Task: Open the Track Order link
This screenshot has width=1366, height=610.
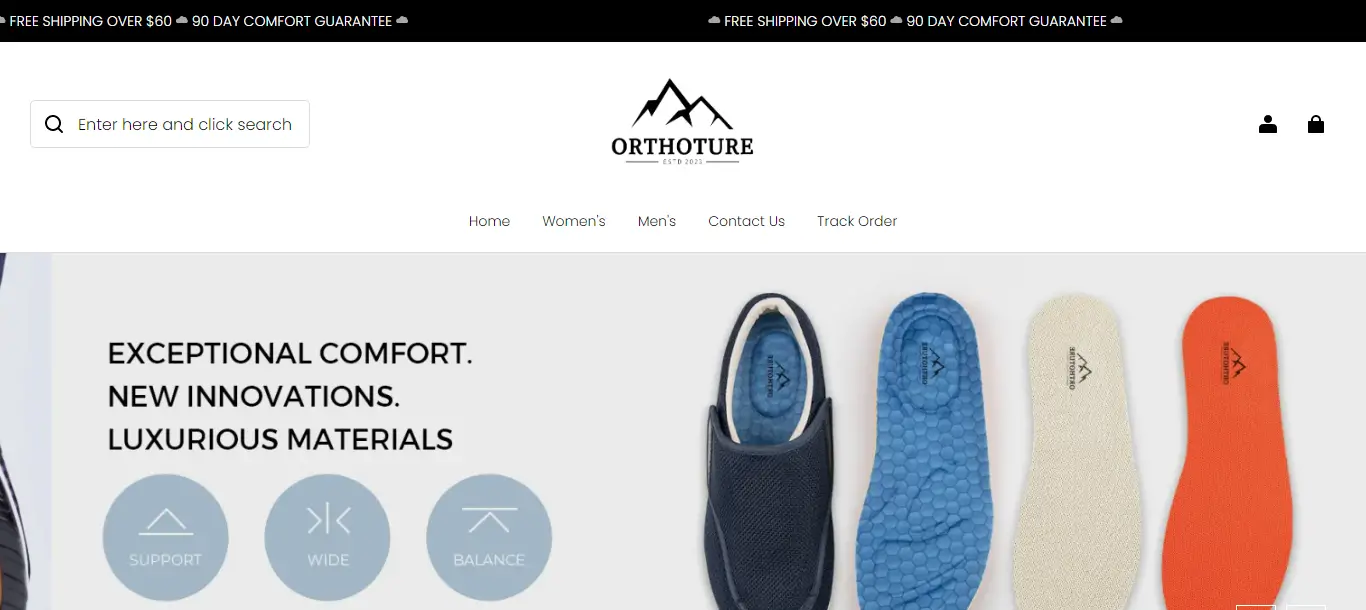Action: pyautogui.click(x=857, y=221)
